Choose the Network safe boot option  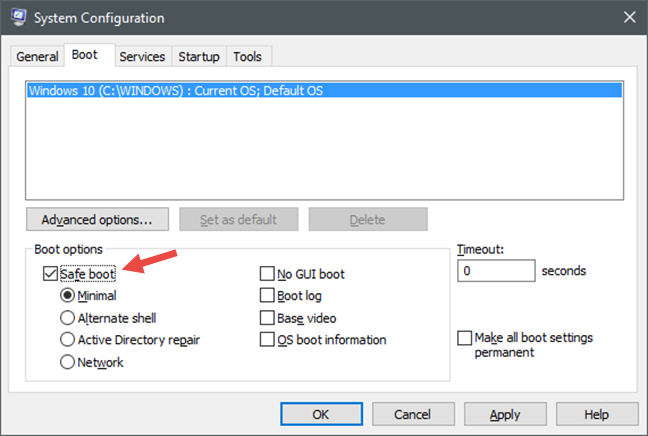(x=67, y=362)
